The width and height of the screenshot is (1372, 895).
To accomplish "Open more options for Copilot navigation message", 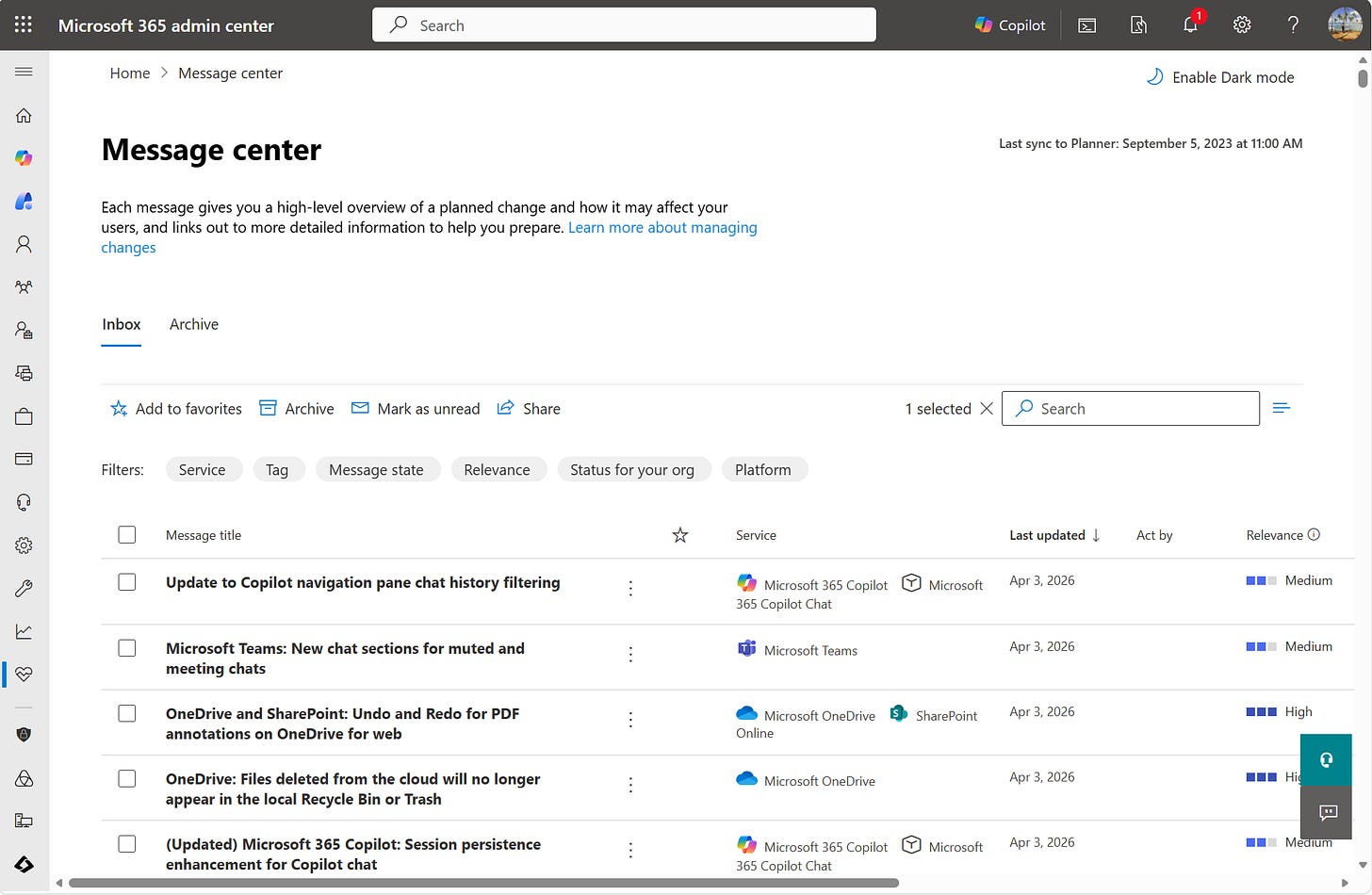I will [630, 588].
